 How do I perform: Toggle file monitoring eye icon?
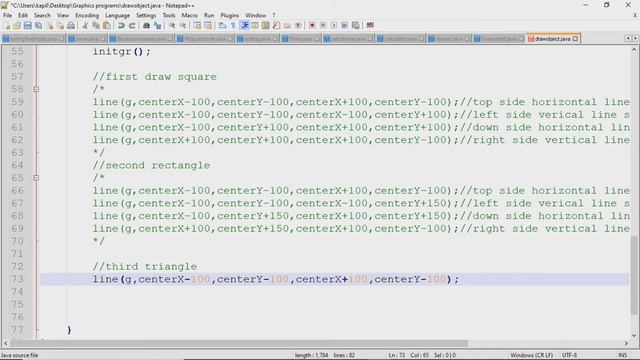[298, 26]
